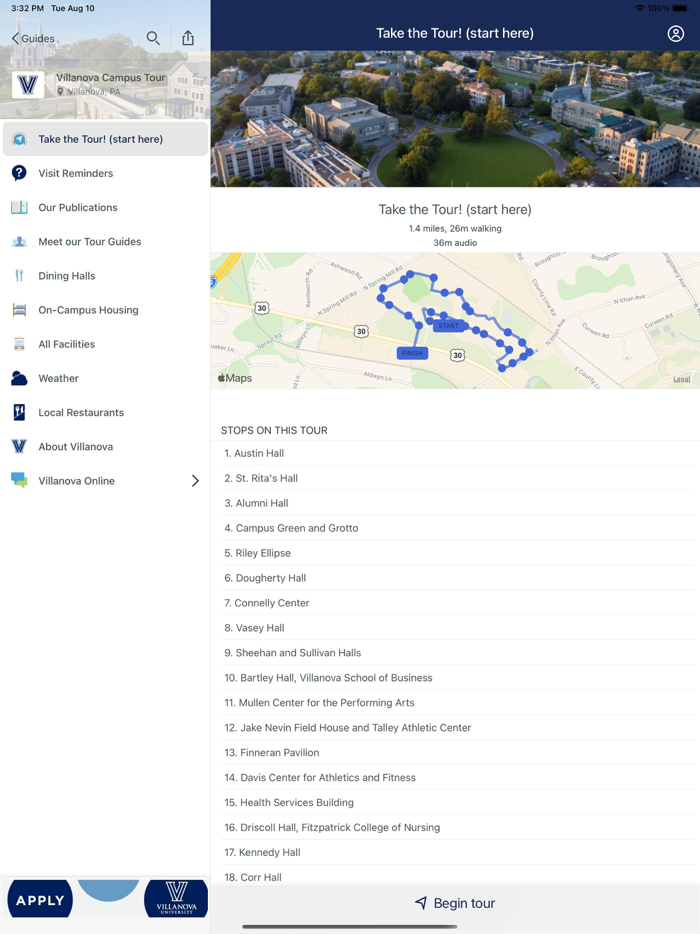Screen dimensions: 700x934
Task: Select stop 17. Kennedy Hall
Action: tap(458, 854)
